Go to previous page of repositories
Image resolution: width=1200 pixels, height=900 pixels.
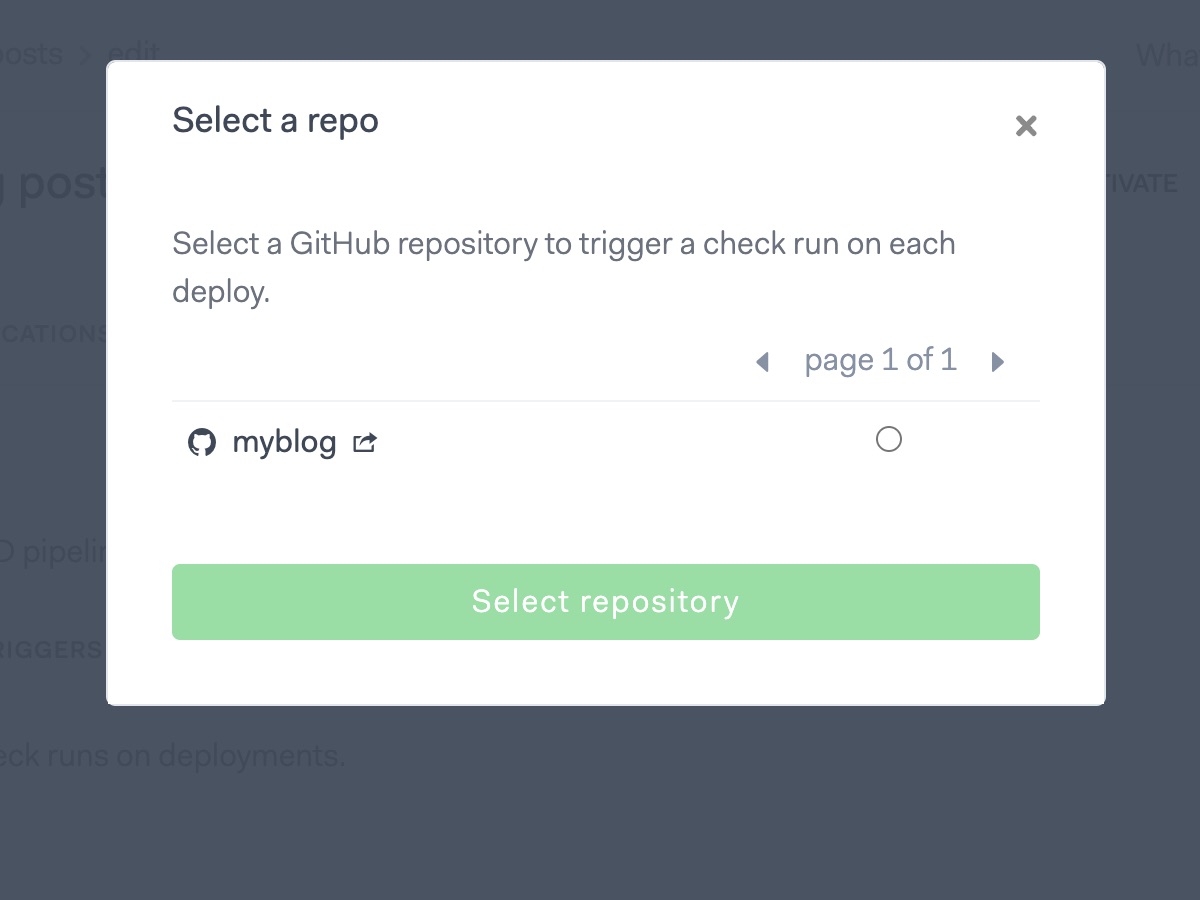click(x=762, y=362)
